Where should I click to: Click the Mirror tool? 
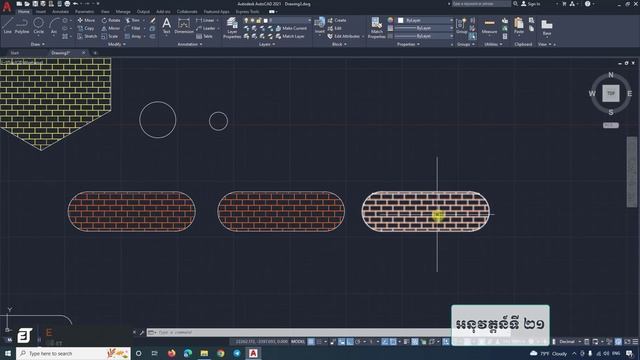111,28
